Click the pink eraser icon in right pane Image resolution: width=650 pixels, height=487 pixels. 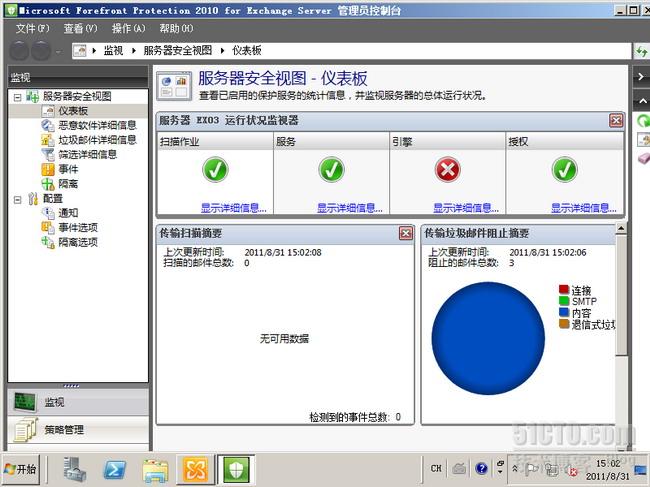click(x=643, y=158)
